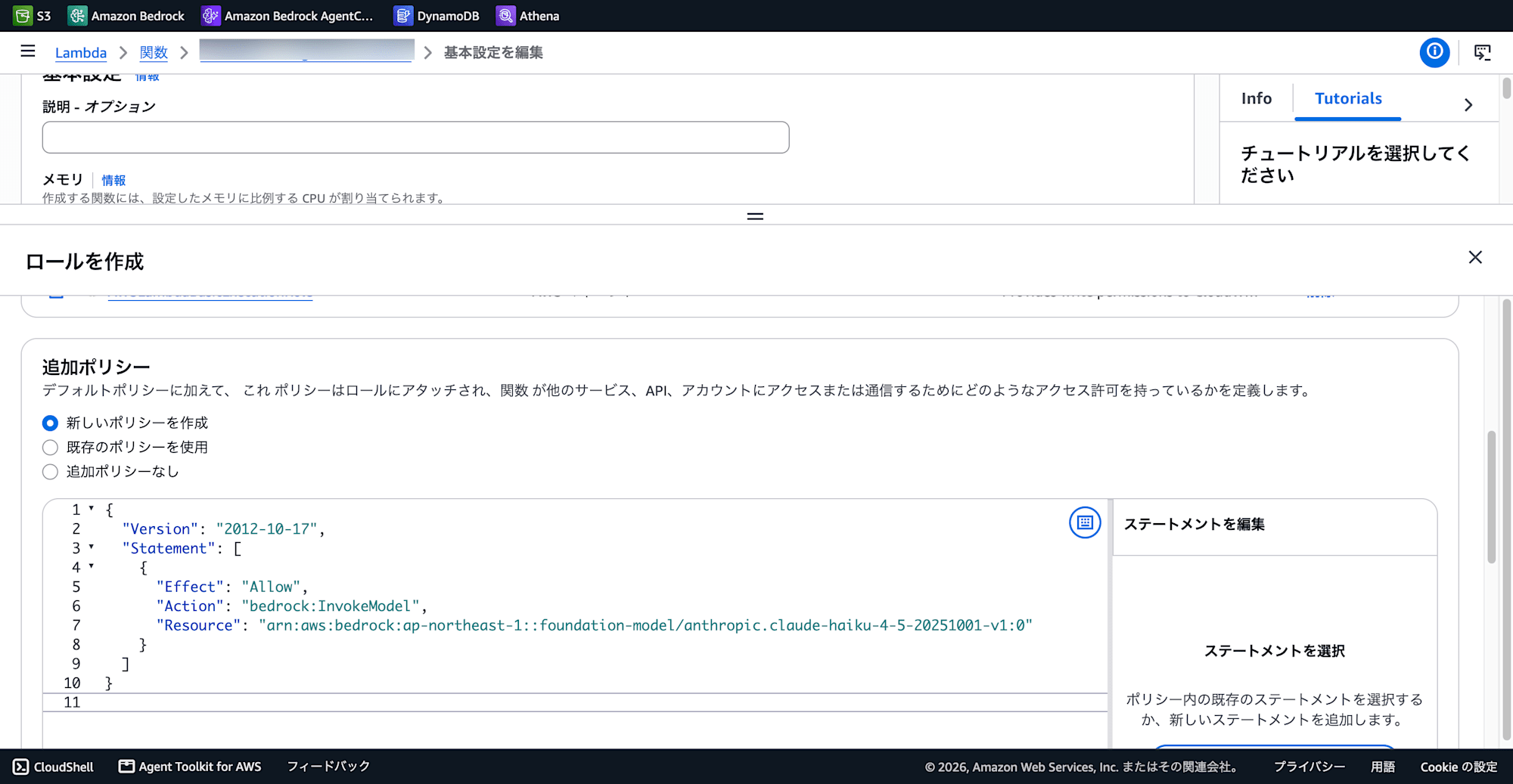Click the 基本設定を編集 breadcrumb text
The height and width of the screenshot is (784, 1513).
493,52
